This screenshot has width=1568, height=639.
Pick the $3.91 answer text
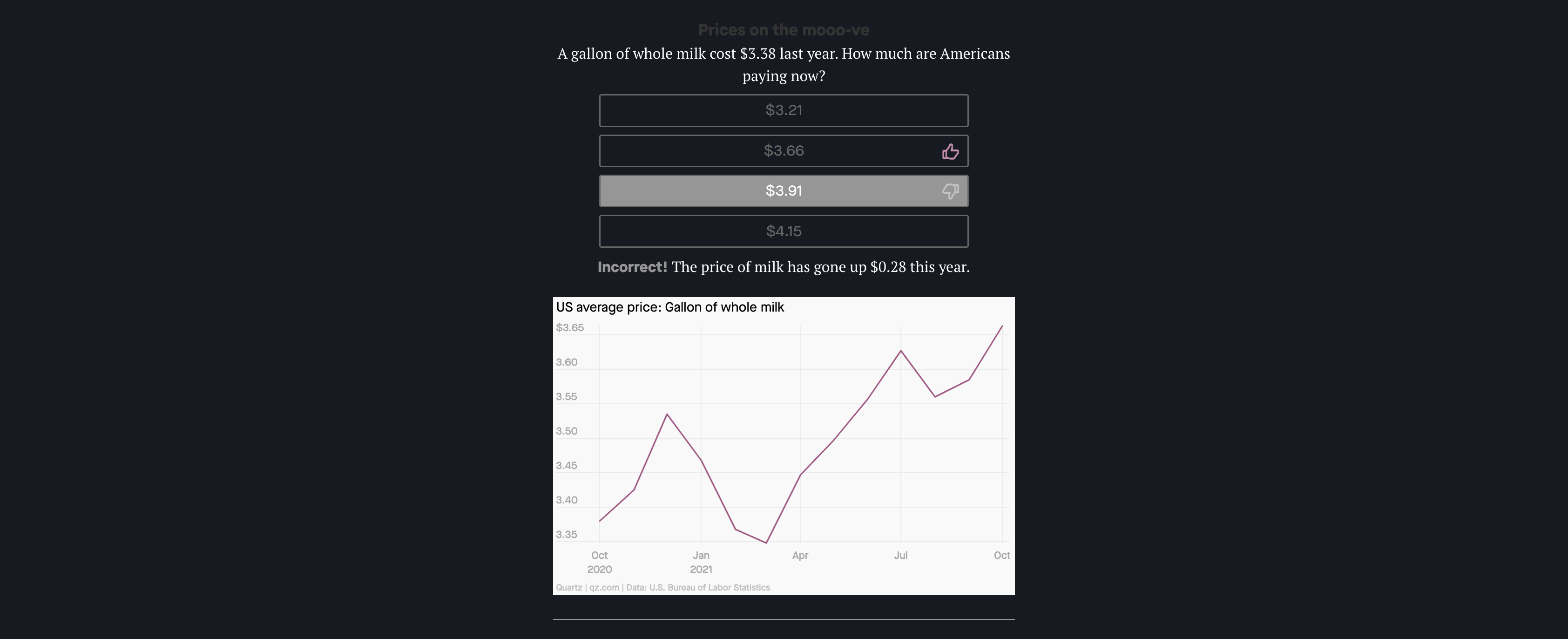784,190
